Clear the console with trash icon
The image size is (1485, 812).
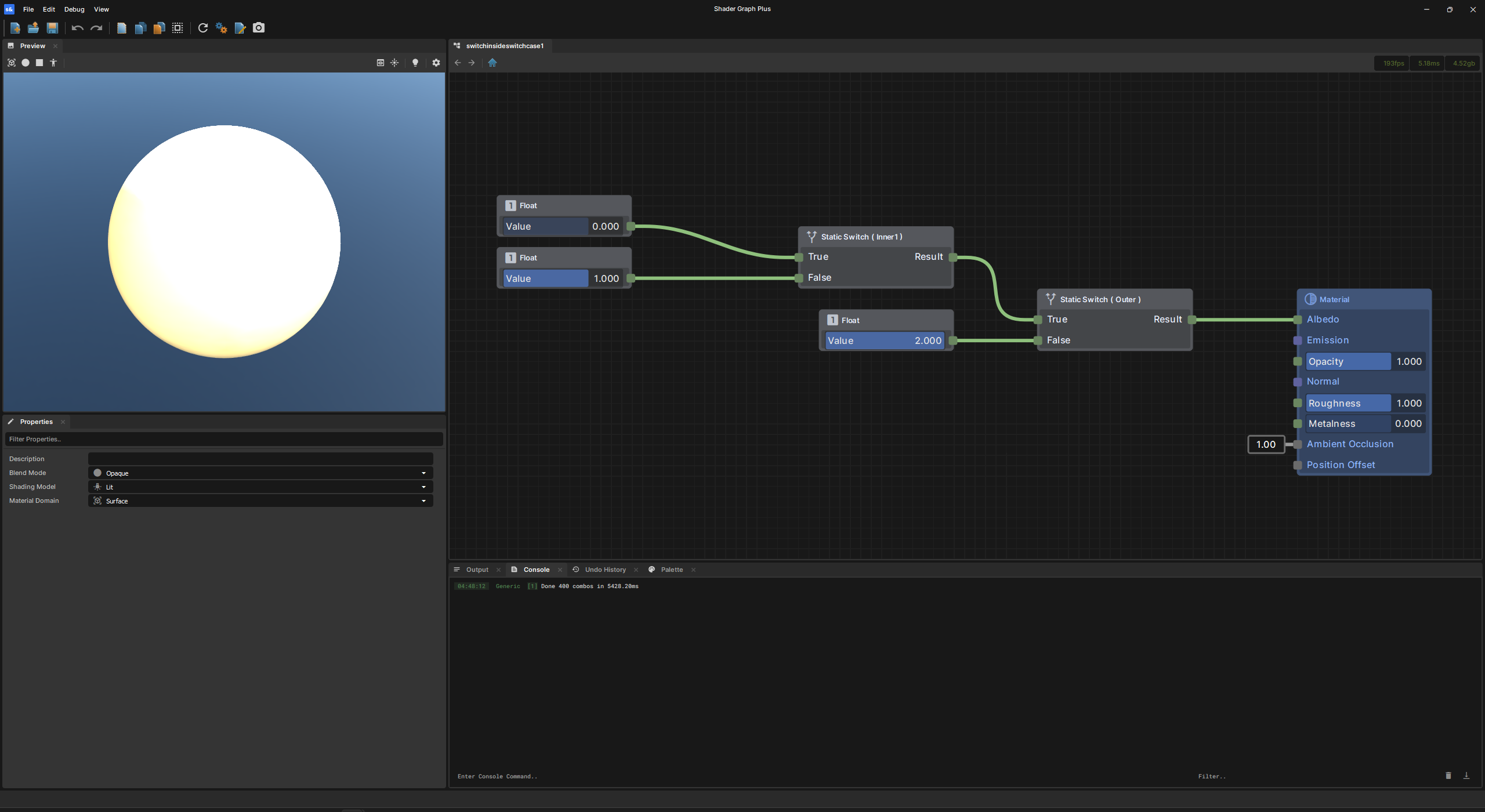[1448, 775]
